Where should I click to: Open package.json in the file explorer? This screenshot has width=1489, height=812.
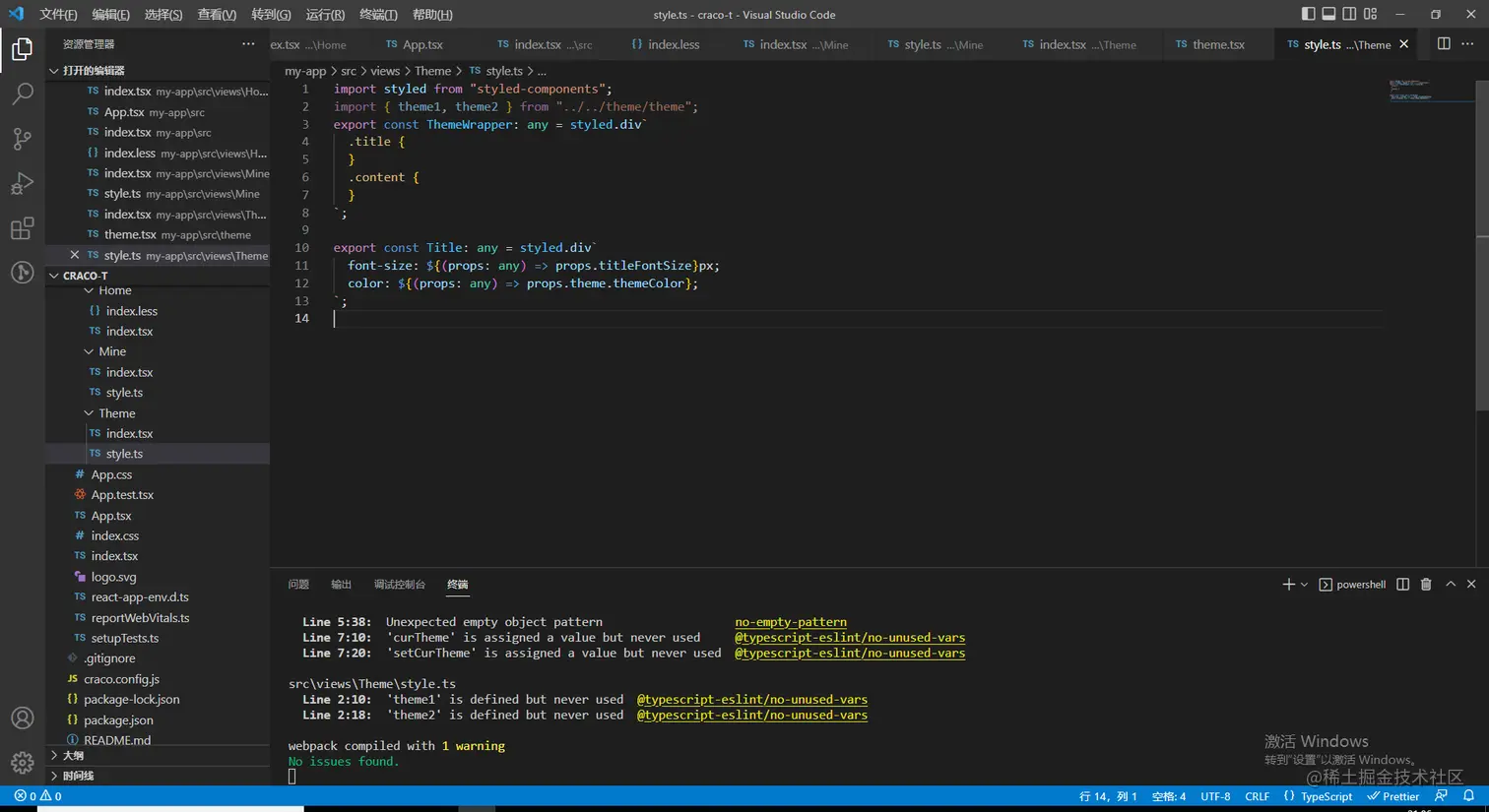tap(118, 719)
